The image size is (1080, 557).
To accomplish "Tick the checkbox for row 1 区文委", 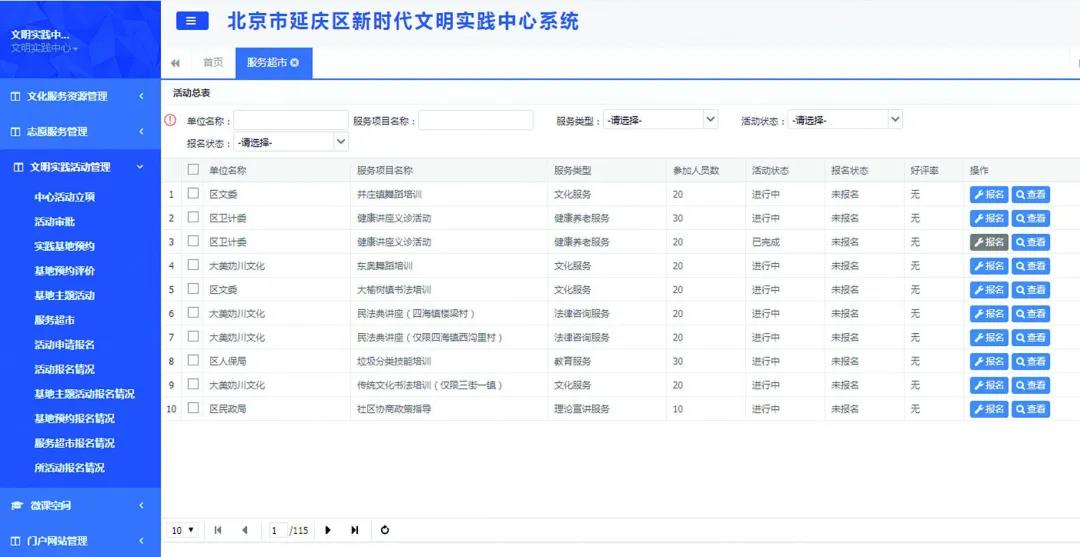I will click(193, 194).
